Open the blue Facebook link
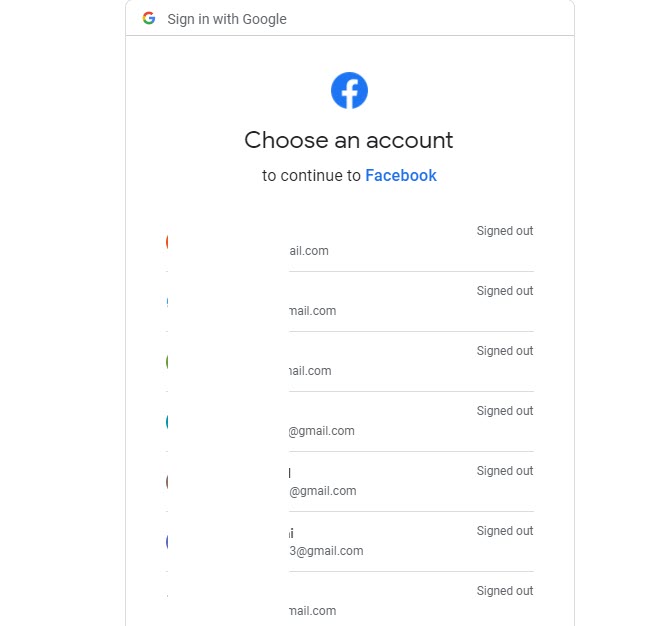This screenshot has width=670, height=626. pos(401,176)
